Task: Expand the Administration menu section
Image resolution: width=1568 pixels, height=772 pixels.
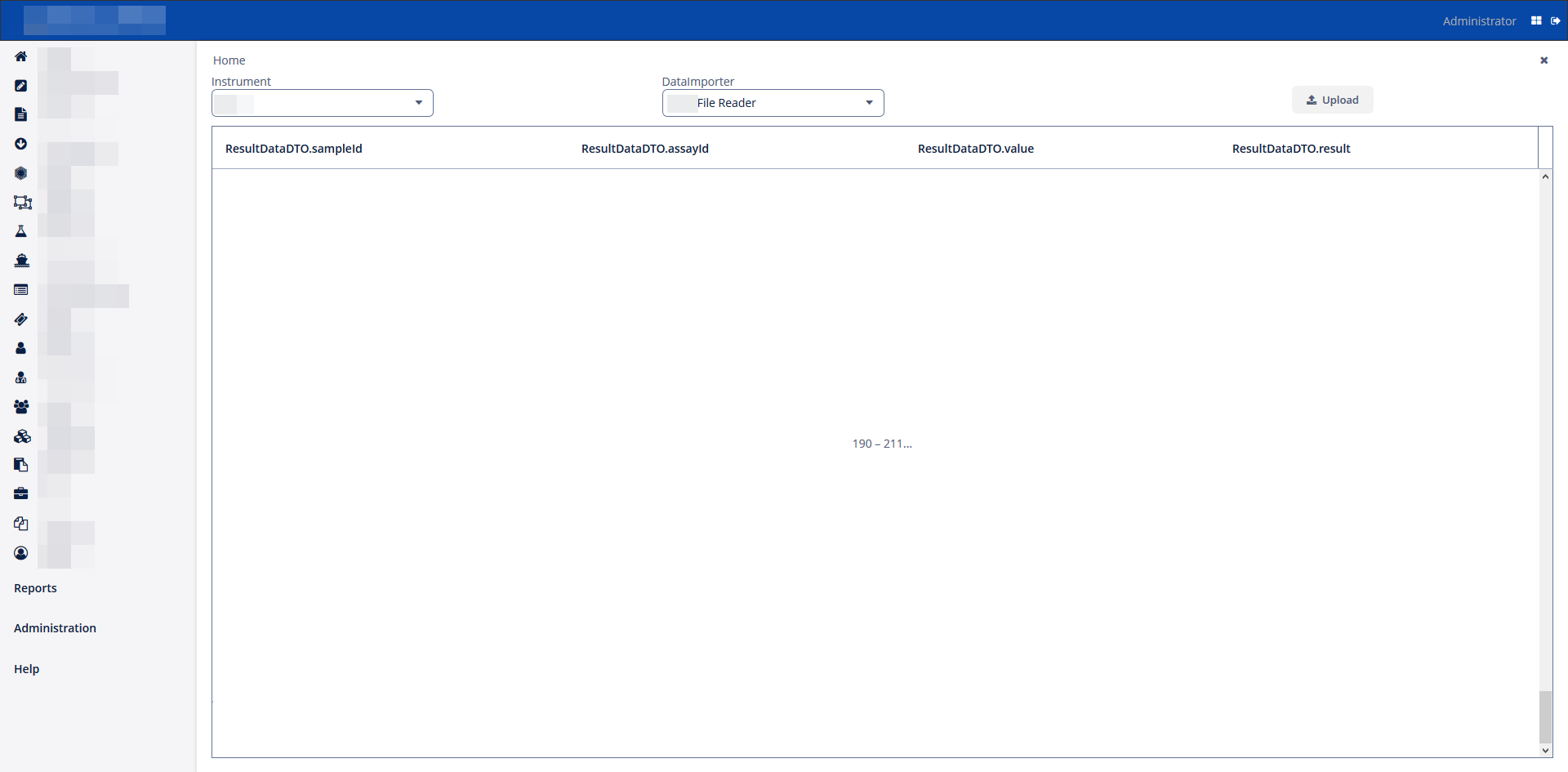Action: click(x=55, y=628)
